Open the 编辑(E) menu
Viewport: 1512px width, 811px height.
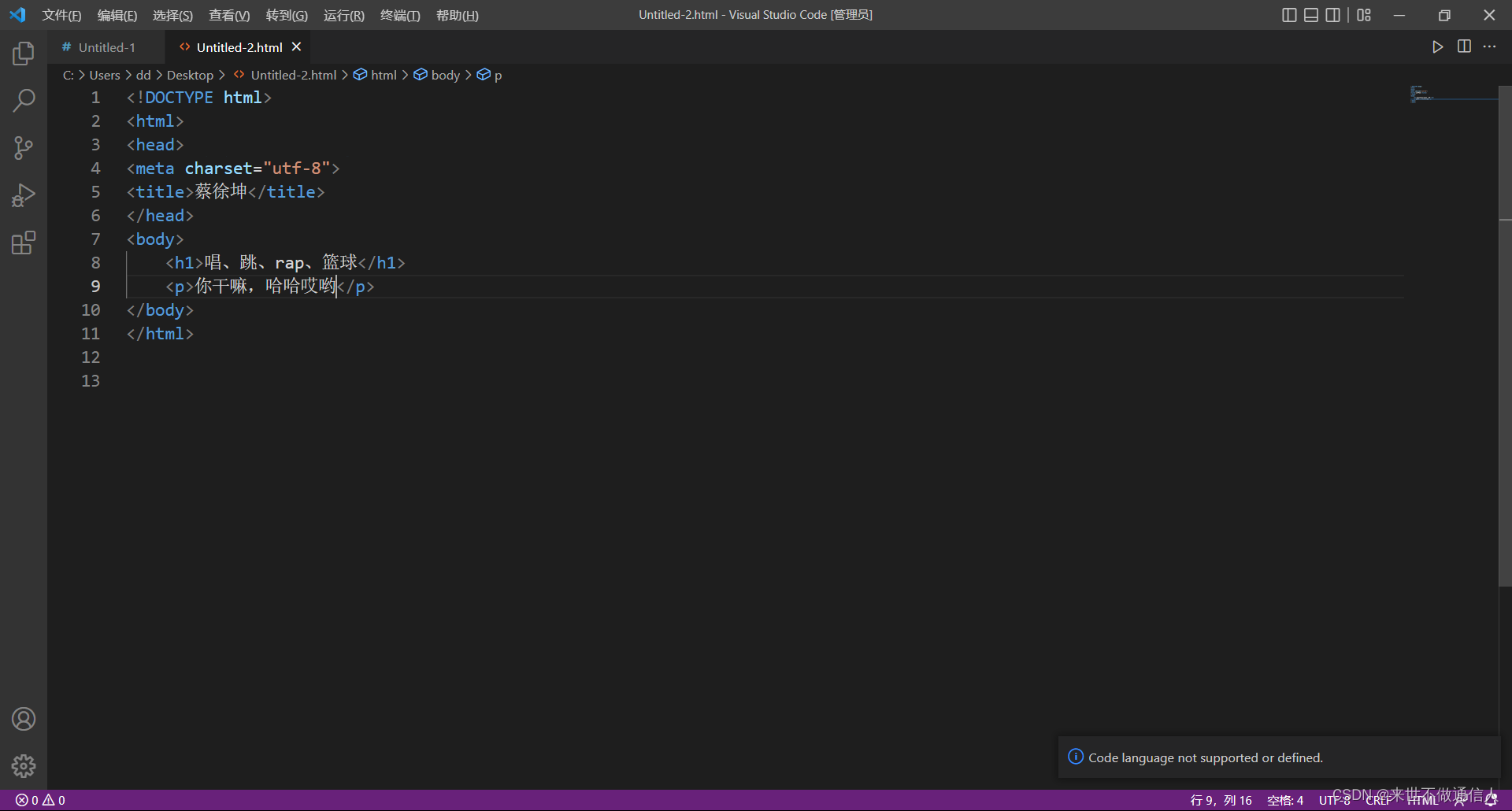pos(117,15)
